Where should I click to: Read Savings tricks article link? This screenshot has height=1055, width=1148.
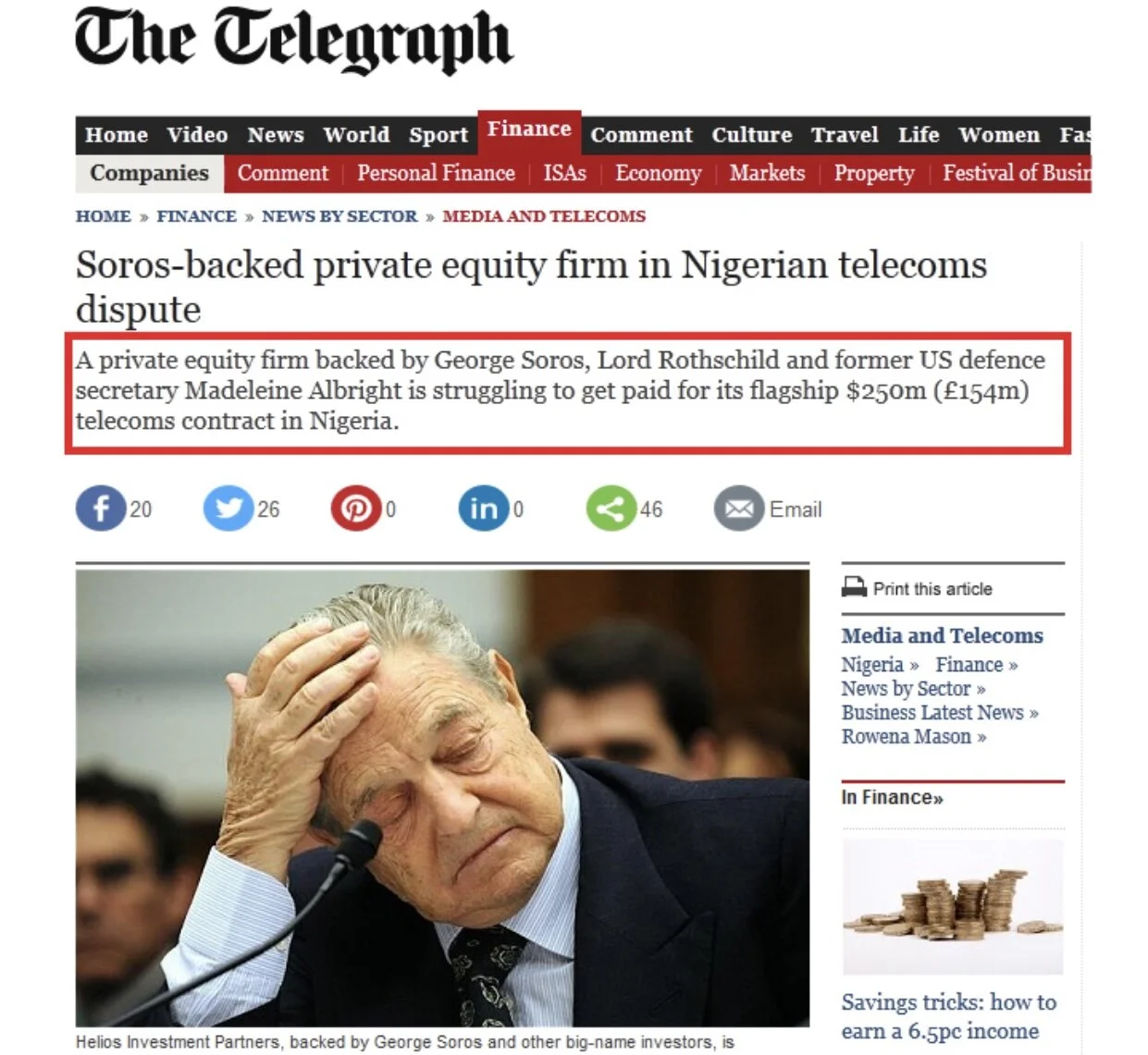(x=948, y=1016)
